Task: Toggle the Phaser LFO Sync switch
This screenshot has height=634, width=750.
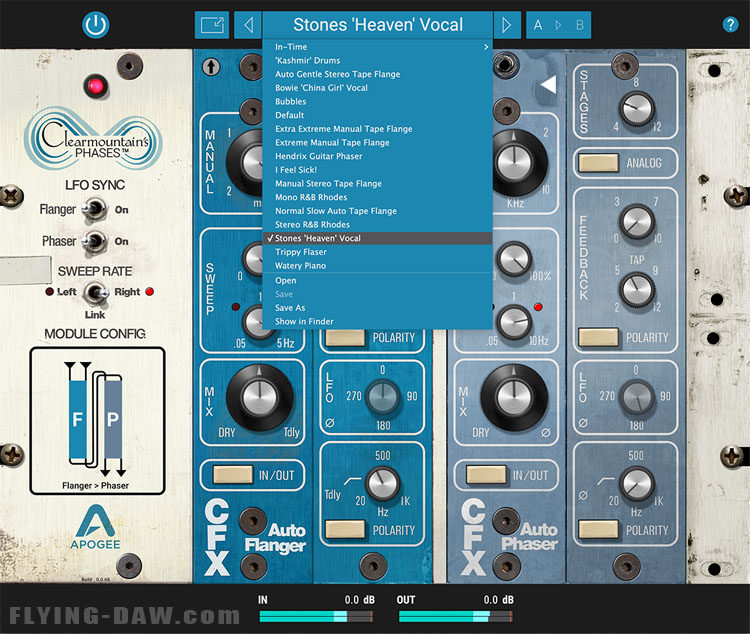Action: [x=95, y=241]
